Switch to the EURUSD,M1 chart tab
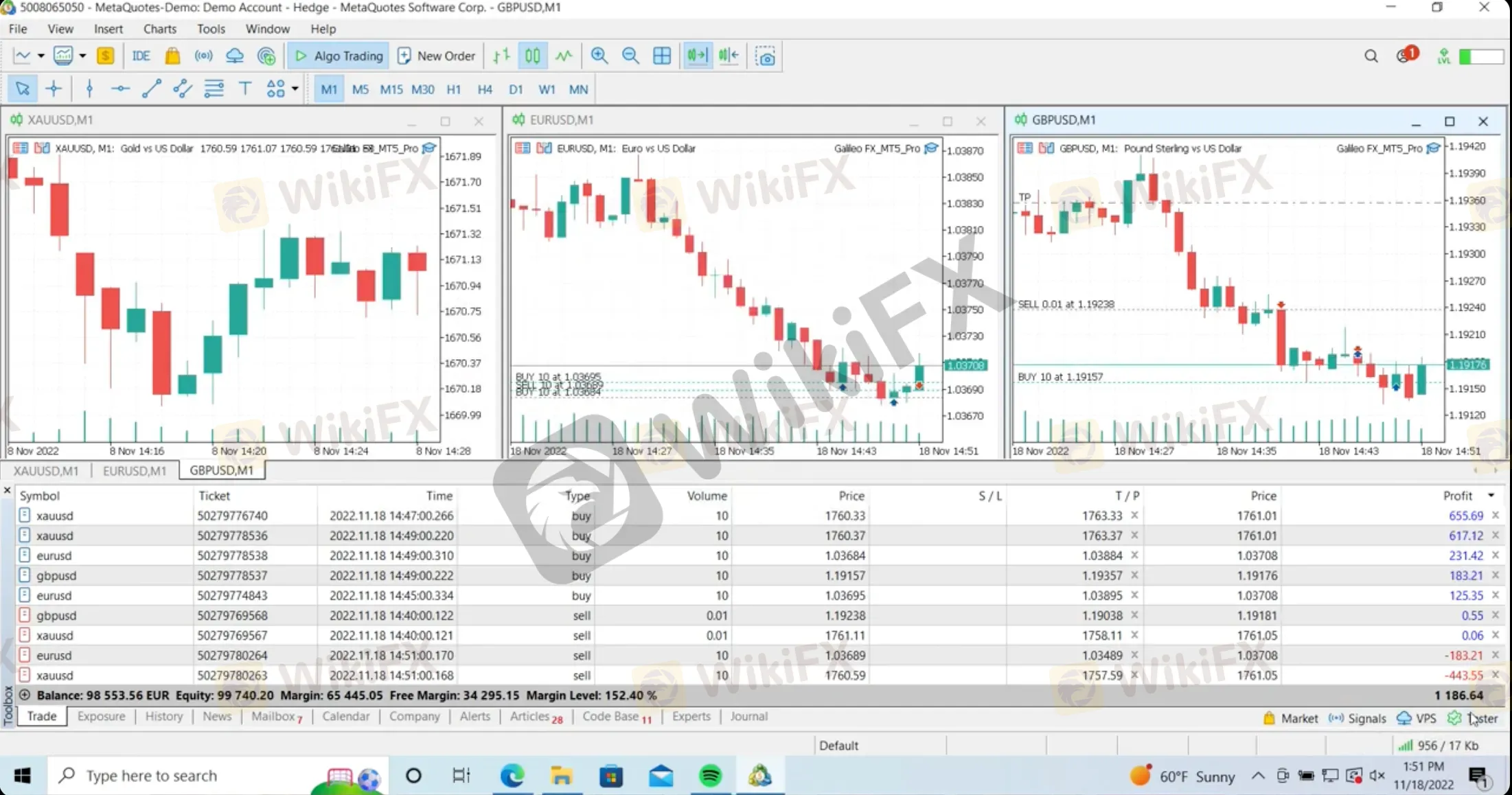The height and width of the screenshot is (795, 1512). [135, 470]
